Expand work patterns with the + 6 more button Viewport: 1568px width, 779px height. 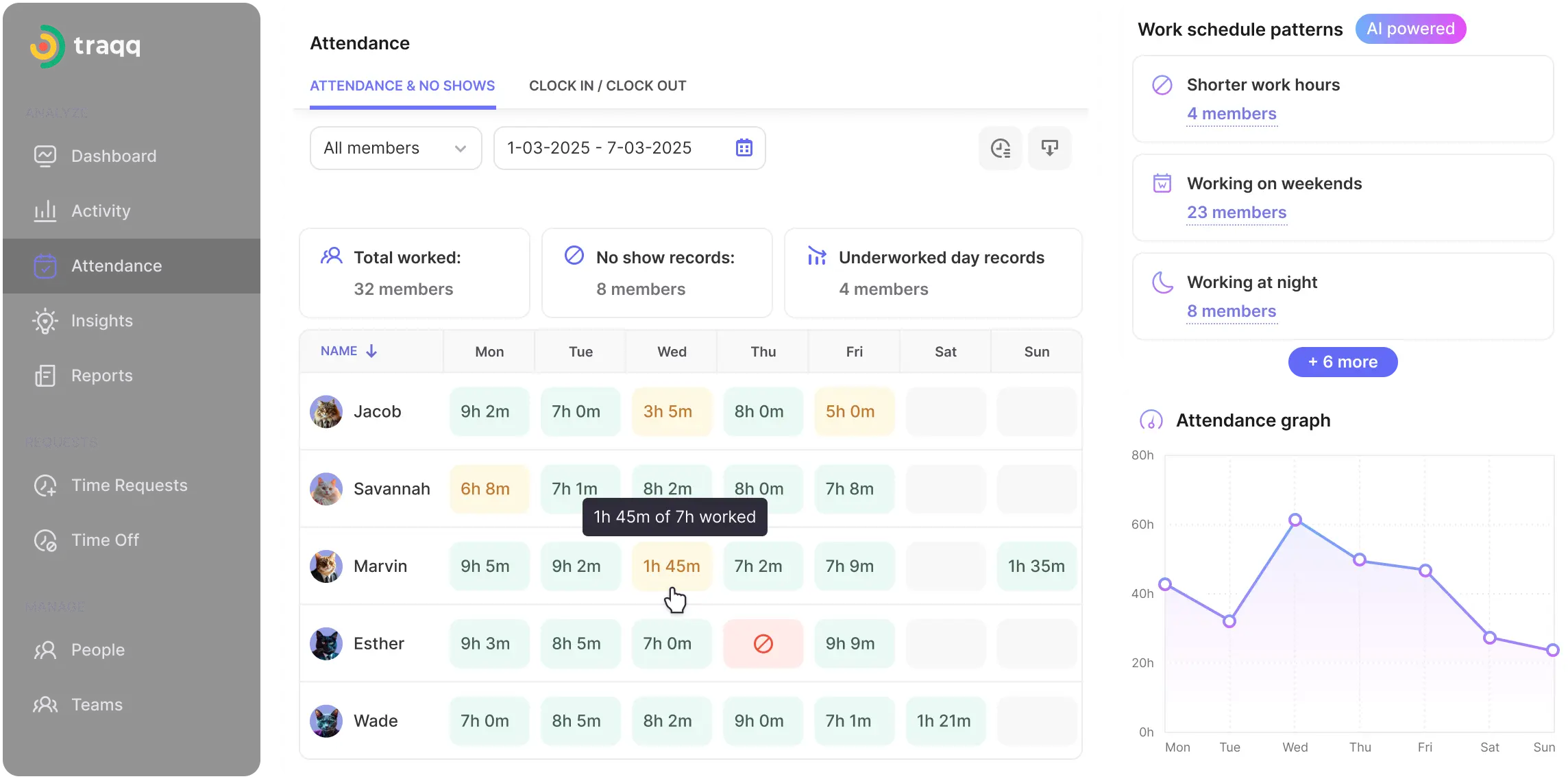pyautogui.click(x=1342, y=362)
